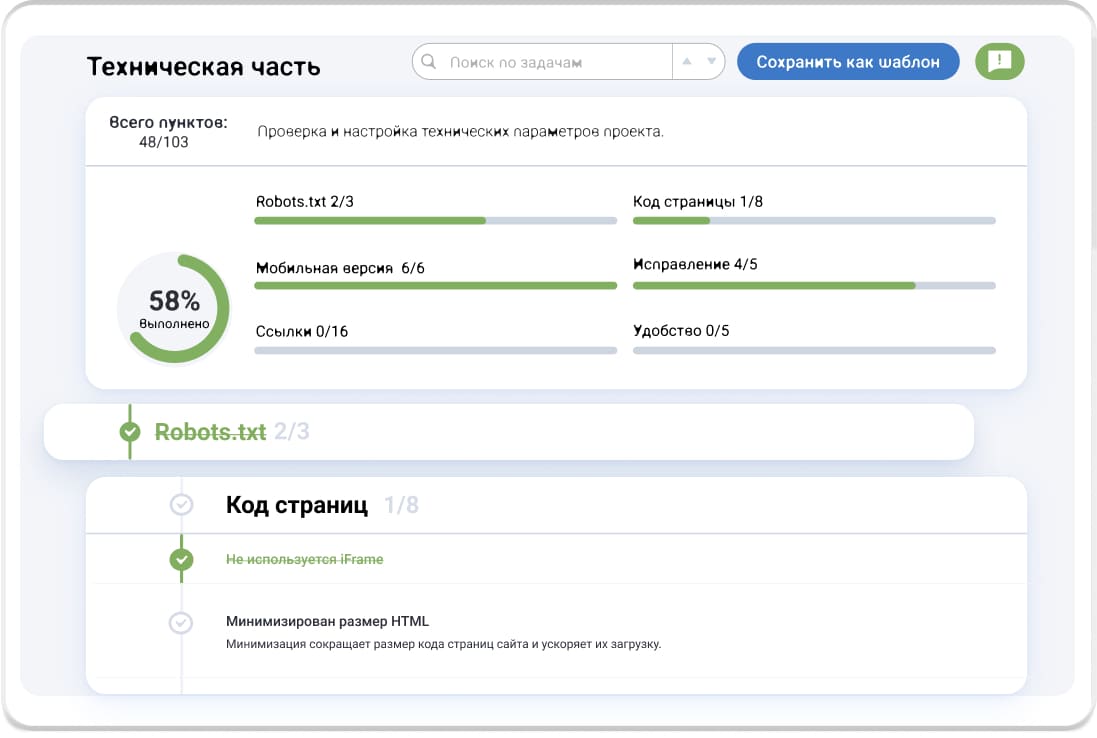Image resolution: width=1097 pixels, height=738 pixels.
Task: Uncheck the Robots.txt section checkmark
Action: (x=130, y=432)
